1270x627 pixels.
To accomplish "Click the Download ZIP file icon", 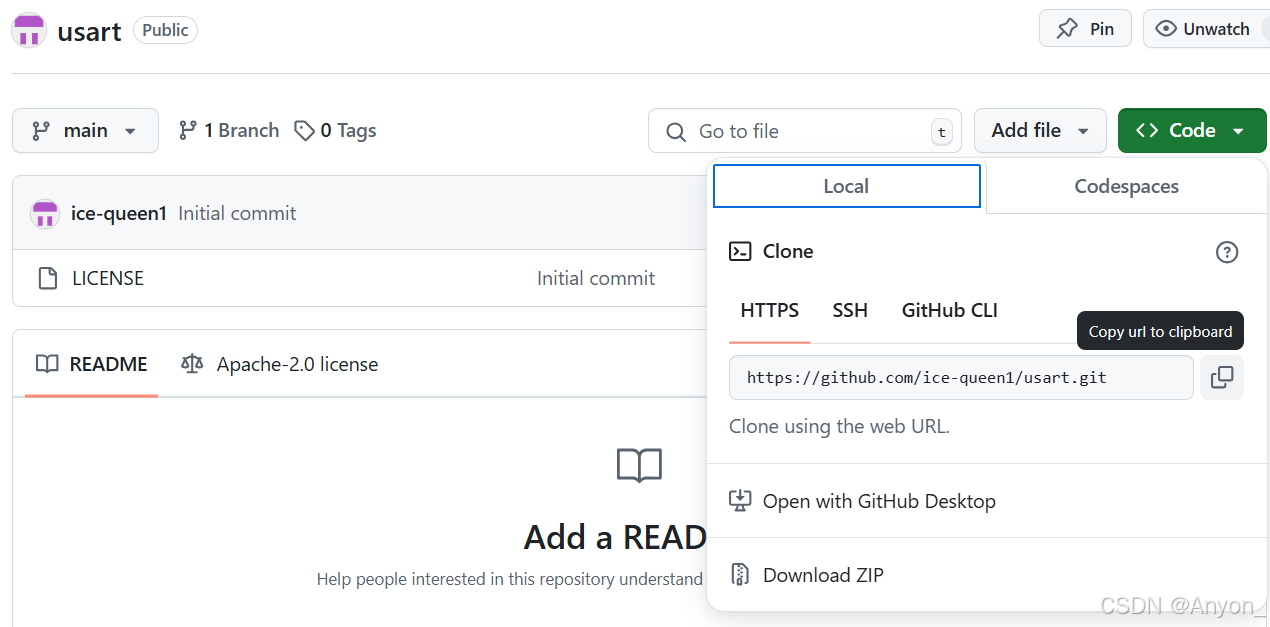I will 740,575.
